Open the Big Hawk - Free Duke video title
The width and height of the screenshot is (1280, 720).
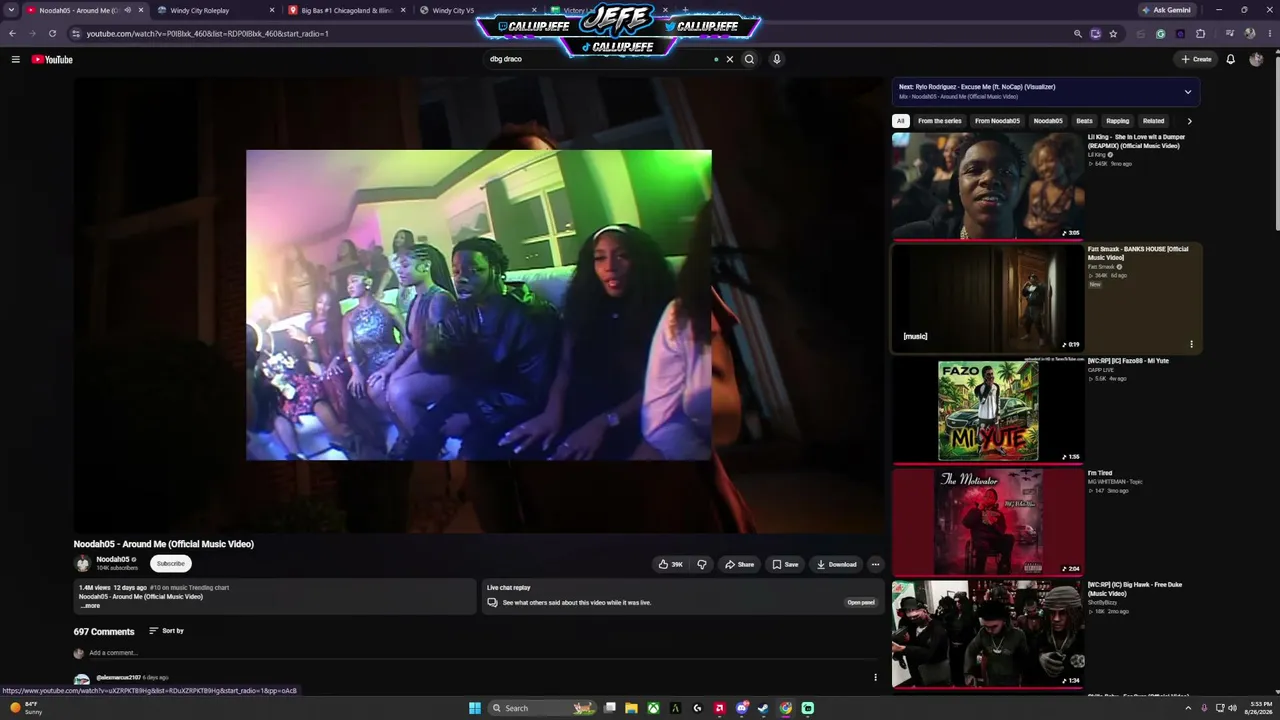tap(1135, 589)
